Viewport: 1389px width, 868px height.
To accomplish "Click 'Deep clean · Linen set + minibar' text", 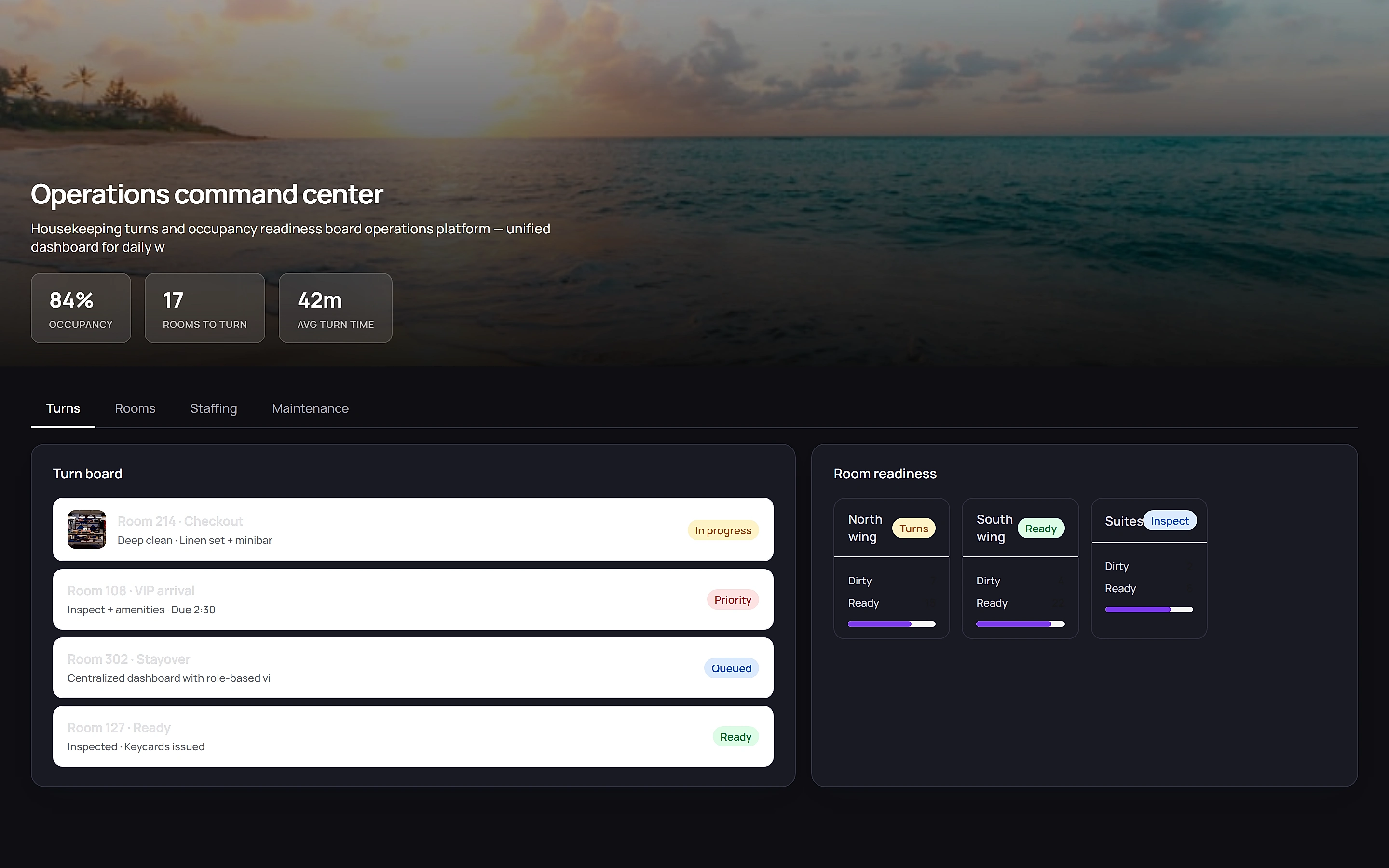I will [x=194, y=540].
